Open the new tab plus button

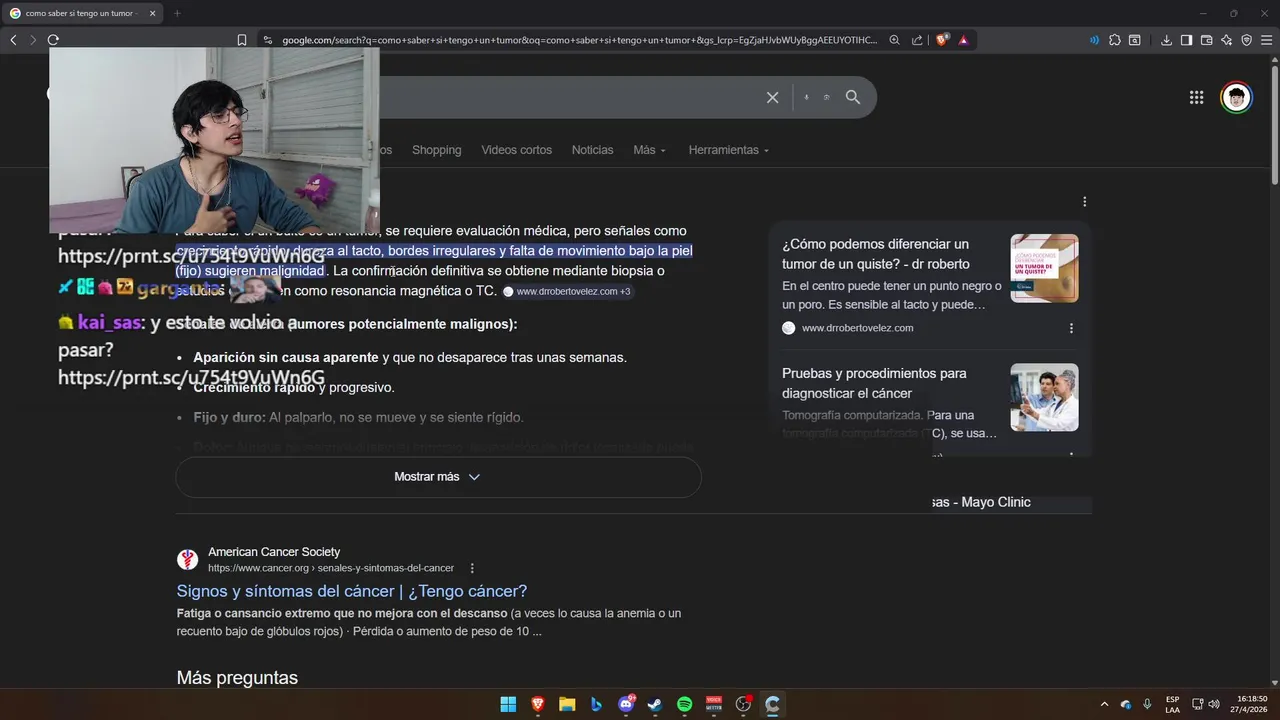pyautogui.click(x=177, y=13)
